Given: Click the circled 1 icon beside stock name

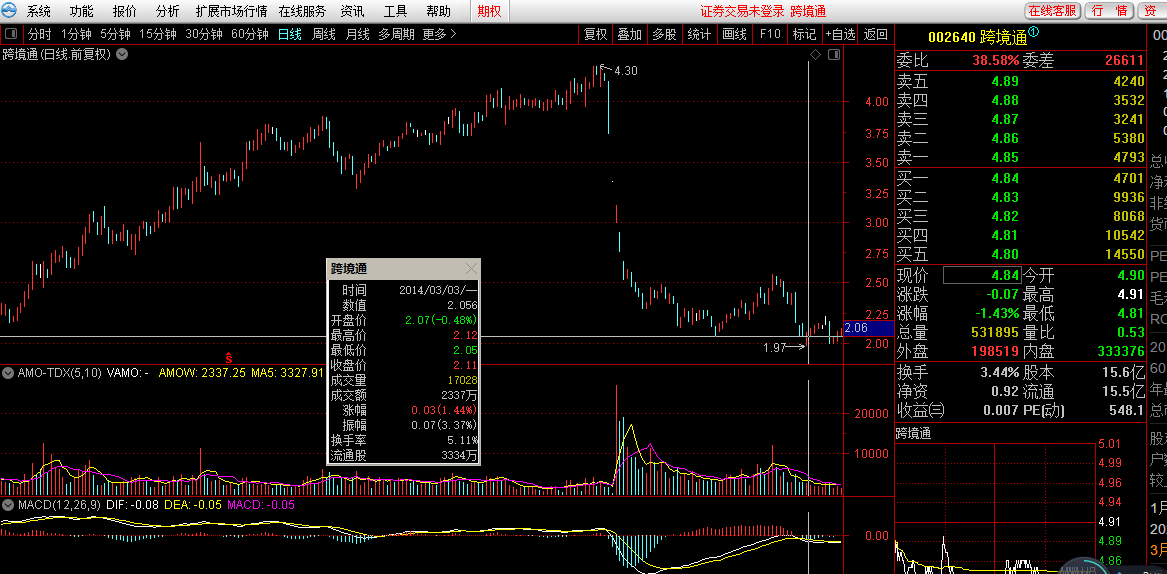Looking at the screenshot, I should point(1034,32).
